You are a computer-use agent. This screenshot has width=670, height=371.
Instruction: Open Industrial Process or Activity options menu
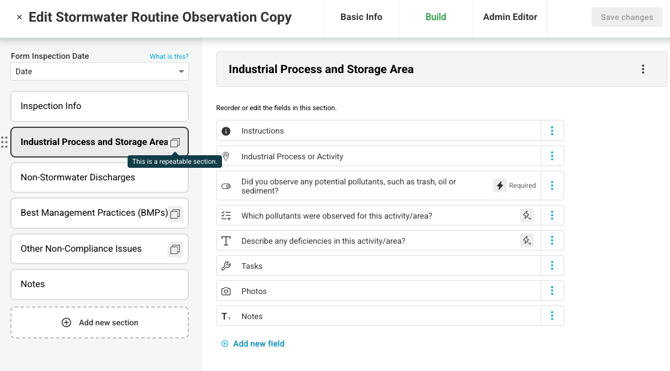point(552,156)
